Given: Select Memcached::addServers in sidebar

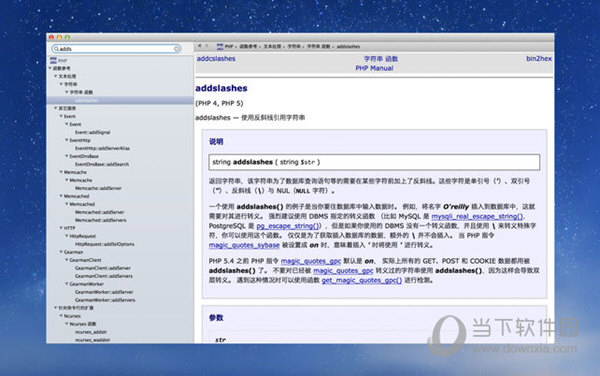Looking at the screenshot, I should pos(101,220).
